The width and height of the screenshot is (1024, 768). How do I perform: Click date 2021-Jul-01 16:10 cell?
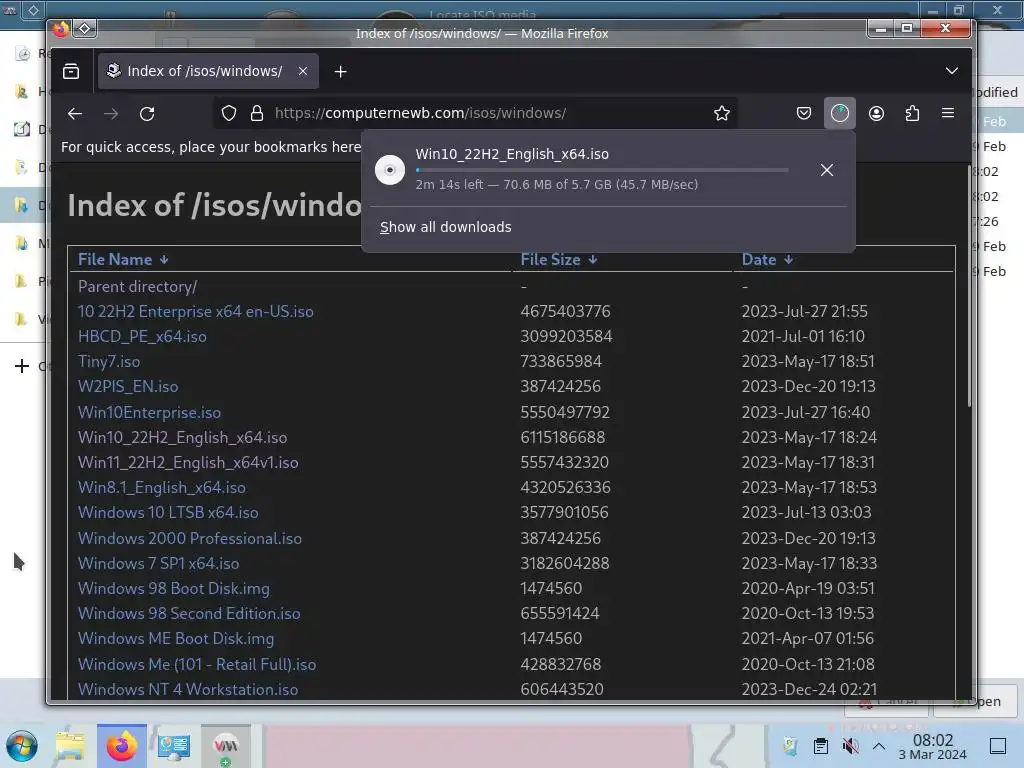pyautogui.click(x=803, y=336)
